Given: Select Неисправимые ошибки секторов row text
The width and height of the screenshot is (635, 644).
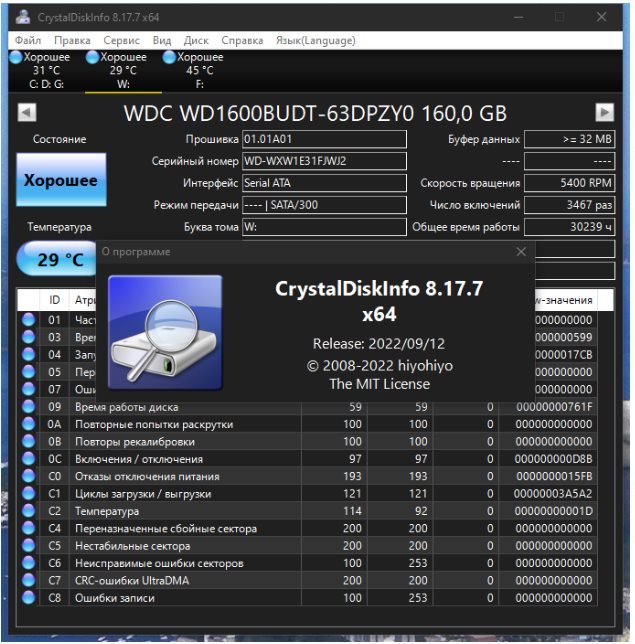Looking at the screenshot, I should [159, 563].
